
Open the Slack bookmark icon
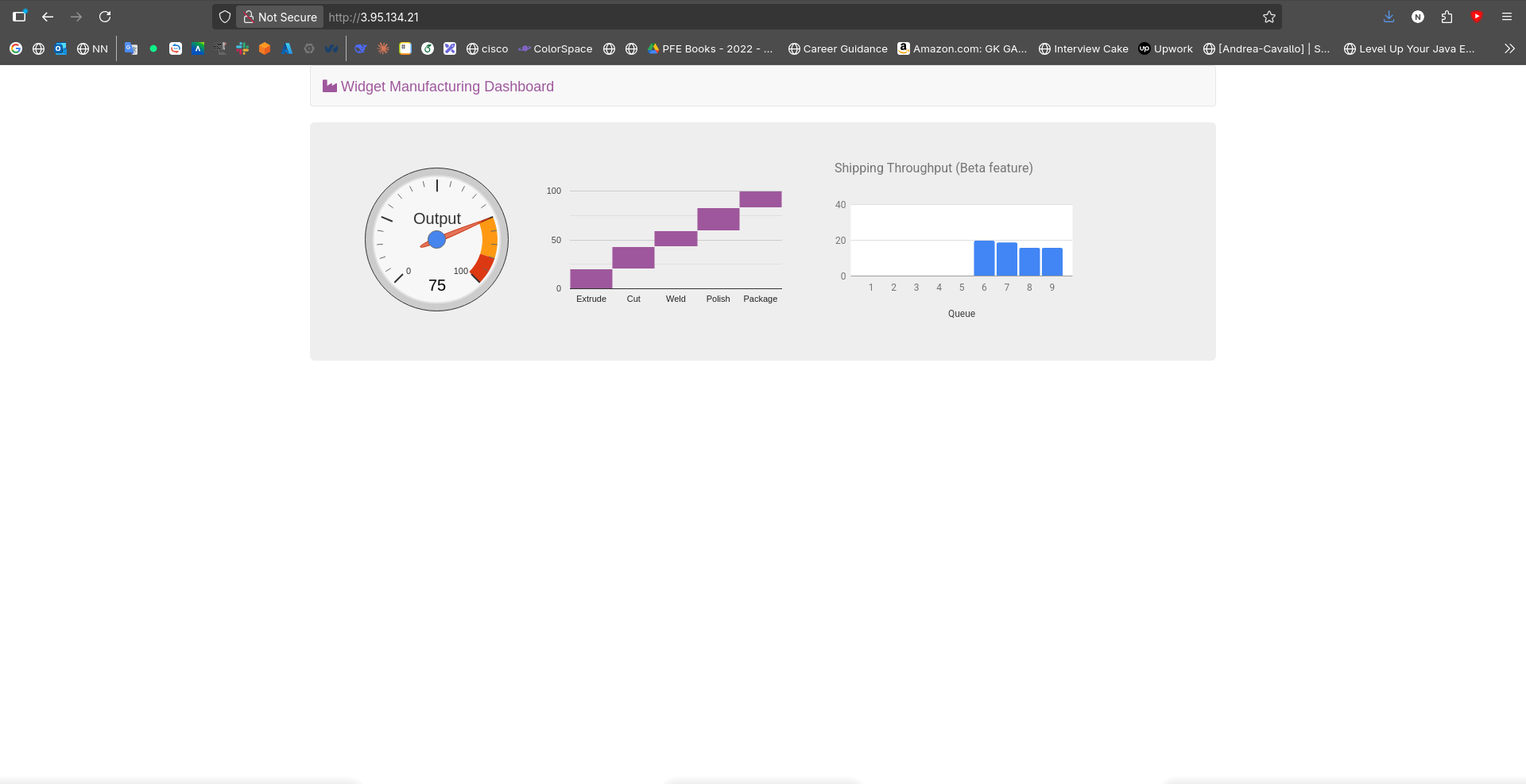[242, 48]
